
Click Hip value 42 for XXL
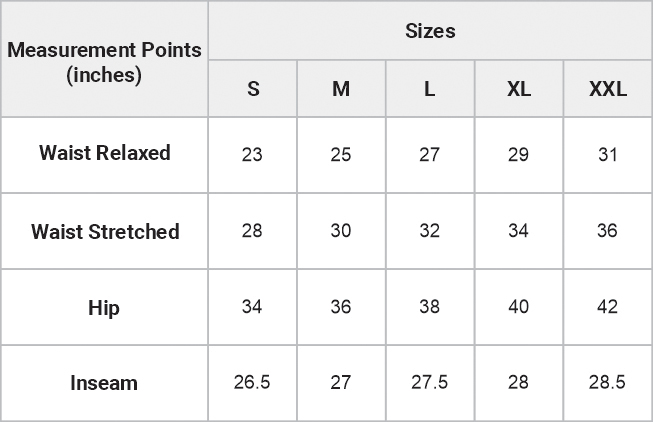click(x=607, y=307)
